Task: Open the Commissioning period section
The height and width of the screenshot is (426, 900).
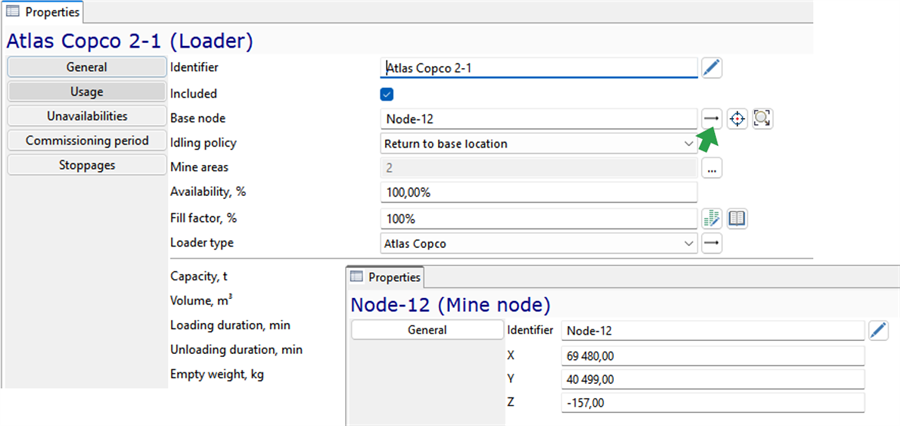Action: coord(87,141)
